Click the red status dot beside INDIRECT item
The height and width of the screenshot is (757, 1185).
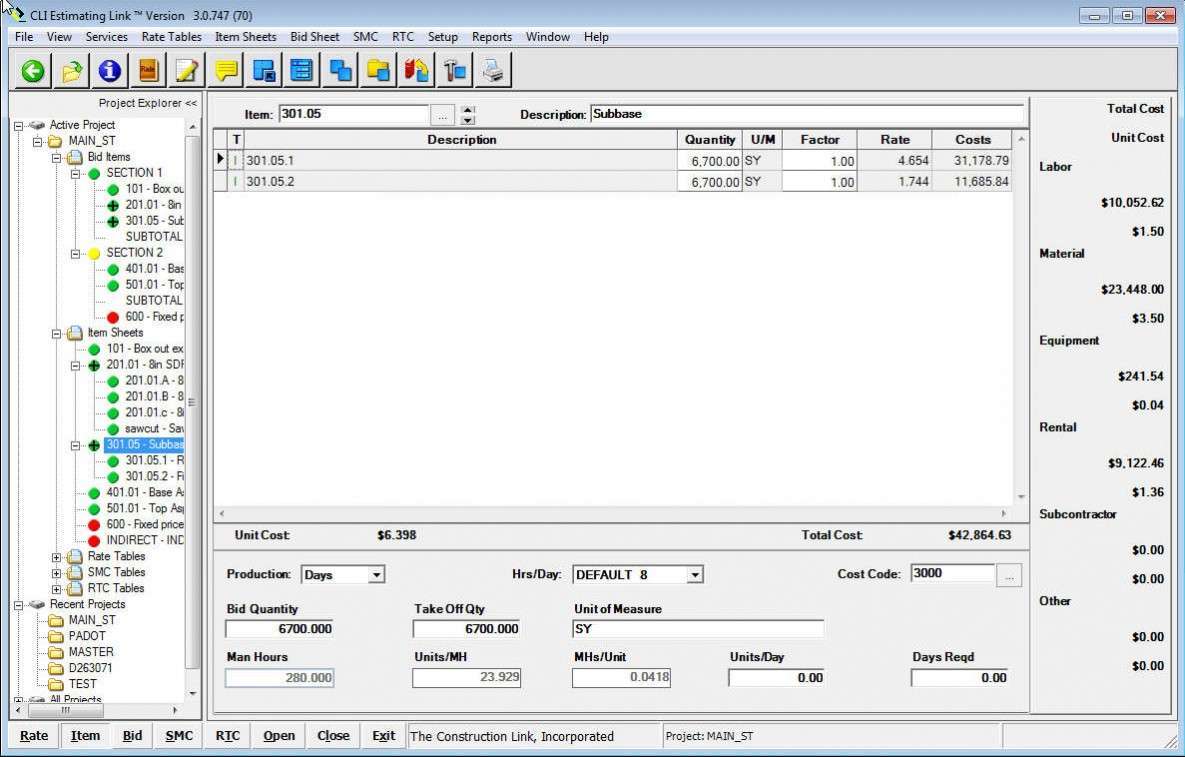coord(94,540)
